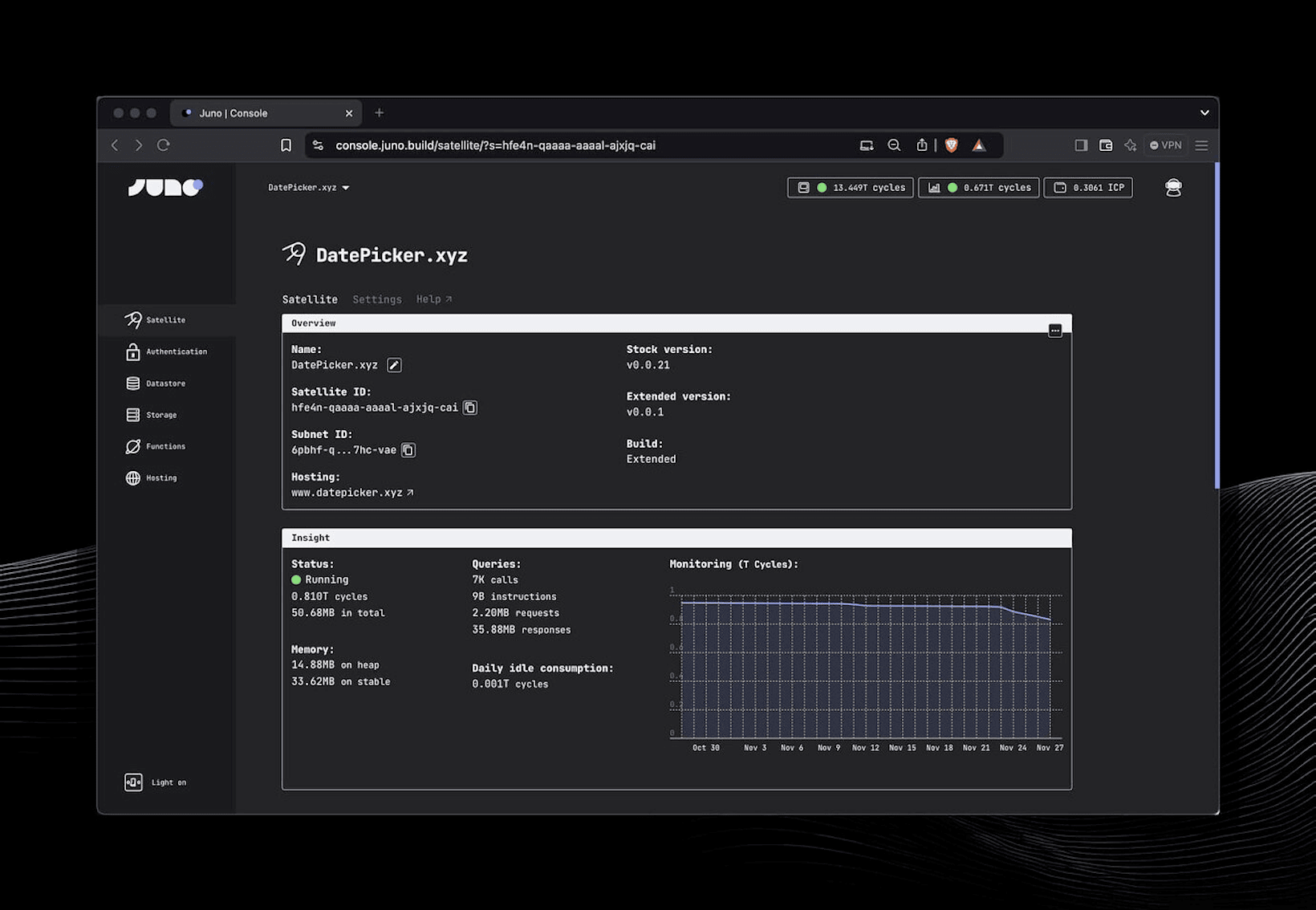Expand the browser tab list chevron
The width and height of the screenshot is (1316, 910).
tap(1203, 113)
